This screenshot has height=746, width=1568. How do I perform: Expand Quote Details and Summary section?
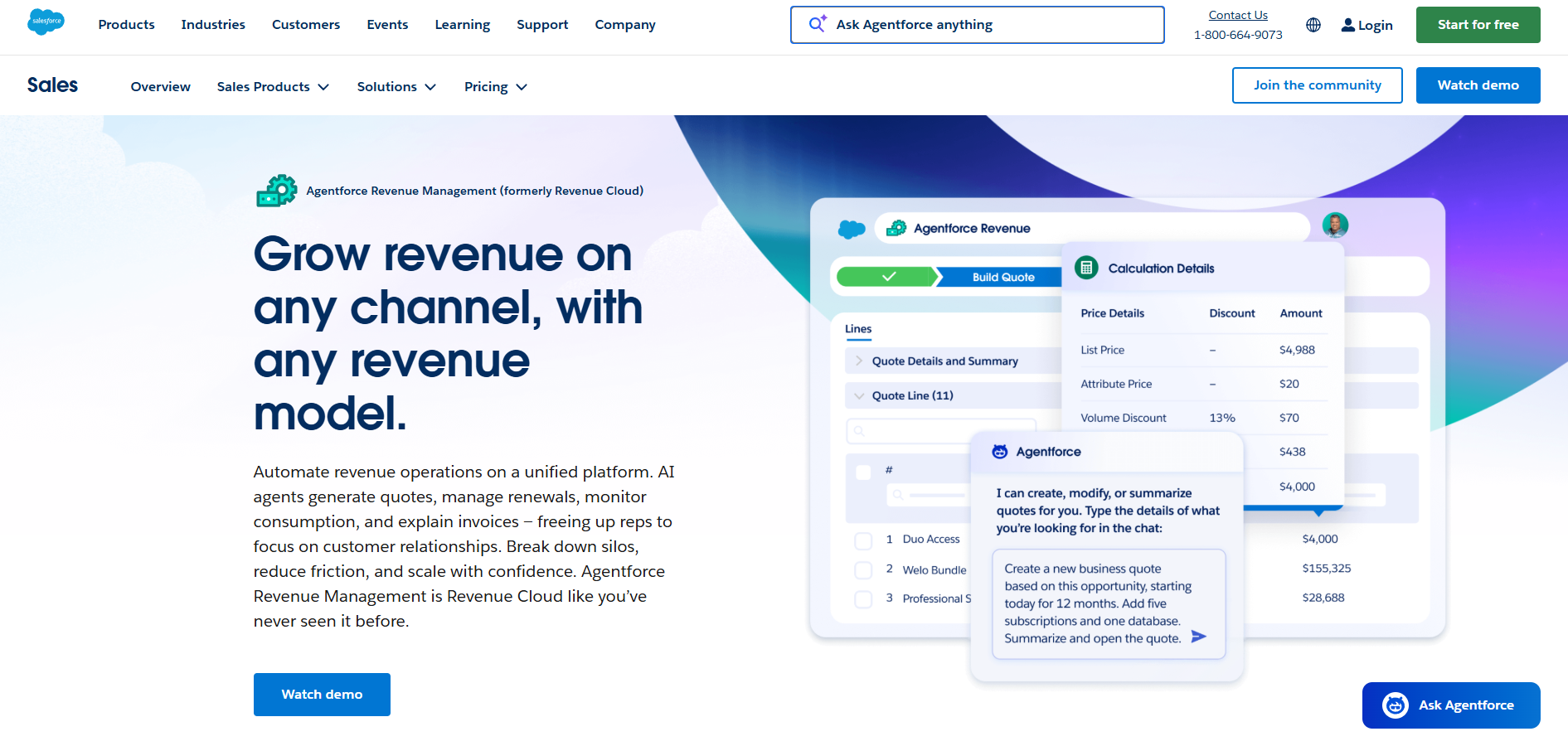(x=859, y=361)
